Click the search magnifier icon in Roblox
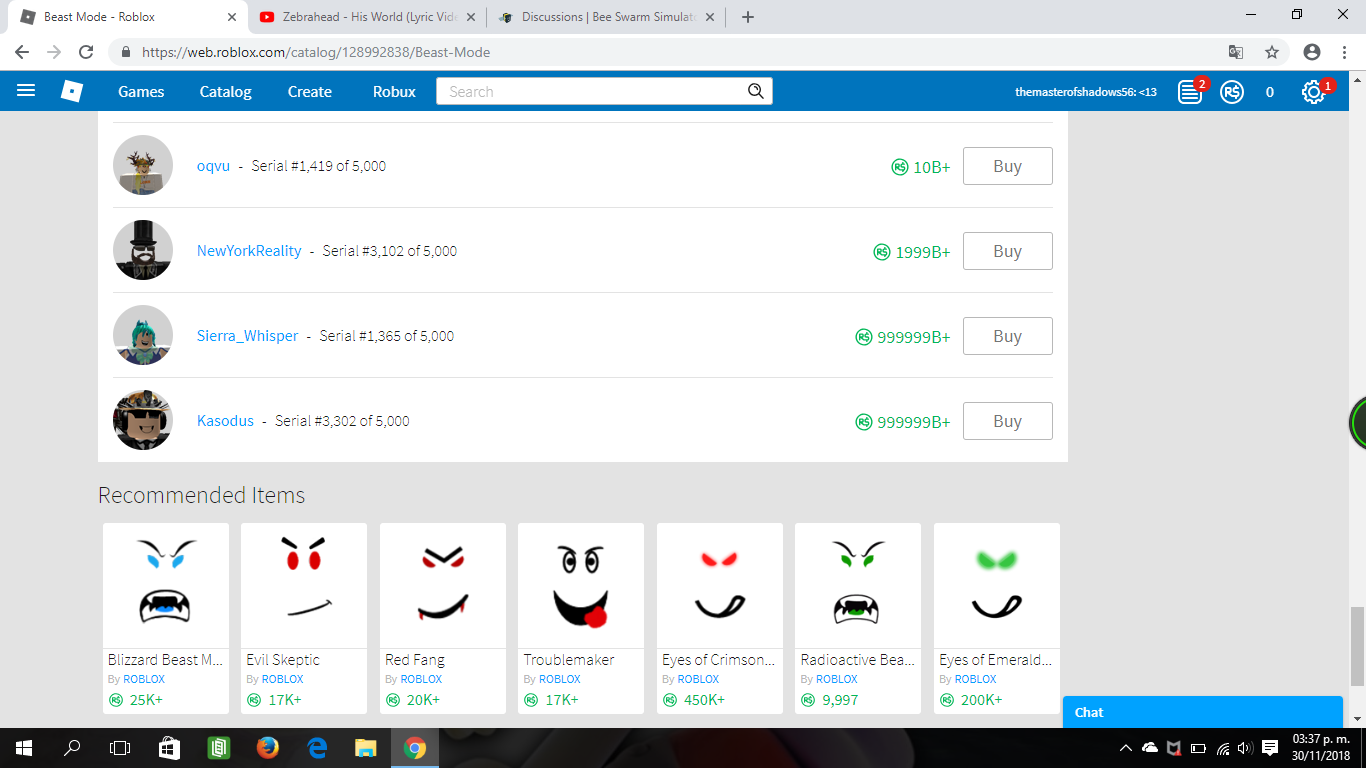 tap(756, 91)
